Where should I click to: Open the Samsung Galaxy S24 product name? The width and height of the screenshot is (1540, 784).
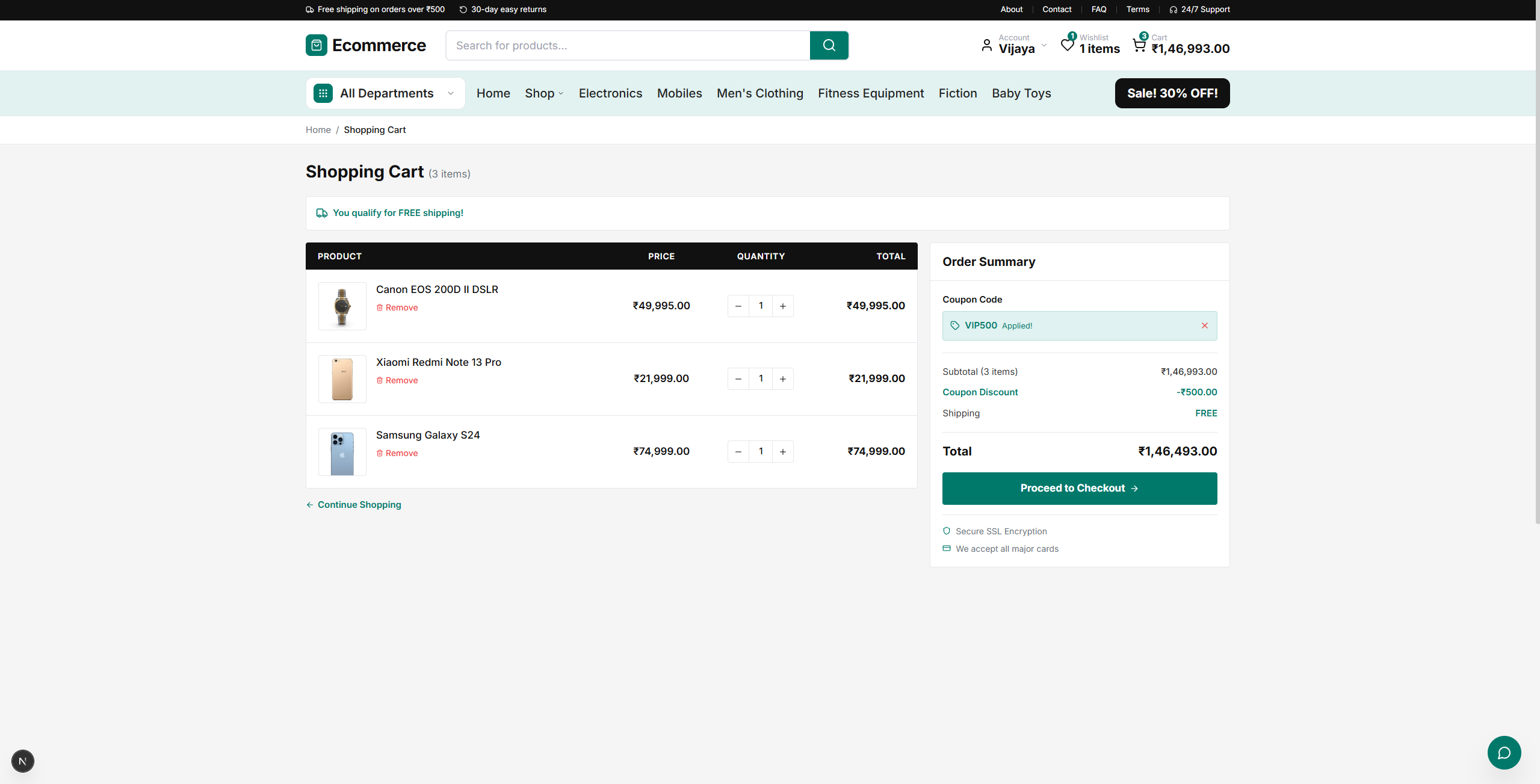coord(428,435)
